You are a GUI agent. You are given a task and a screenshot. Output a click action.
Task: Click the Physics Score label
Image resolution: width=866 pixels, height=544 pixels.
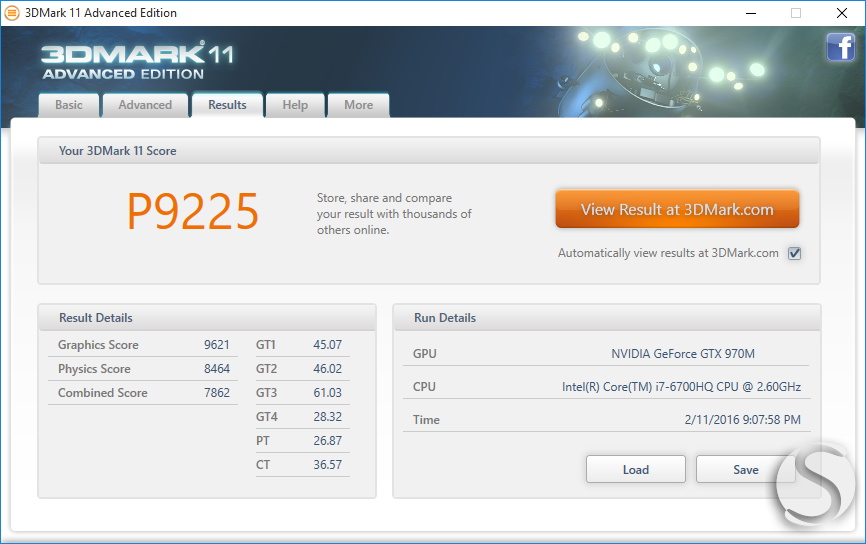point(94,369)
